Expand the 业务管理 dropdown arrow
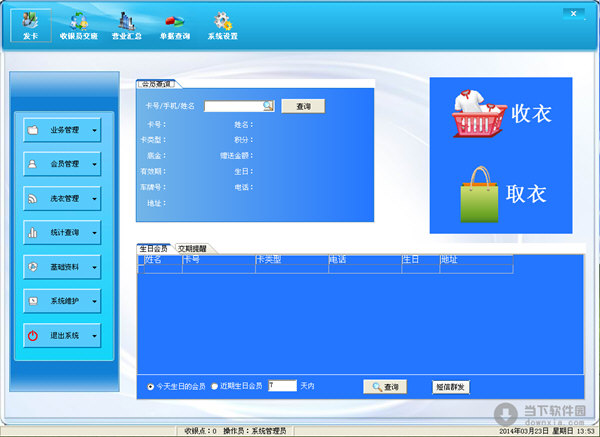The image size is (600, 437). point(95,130)
